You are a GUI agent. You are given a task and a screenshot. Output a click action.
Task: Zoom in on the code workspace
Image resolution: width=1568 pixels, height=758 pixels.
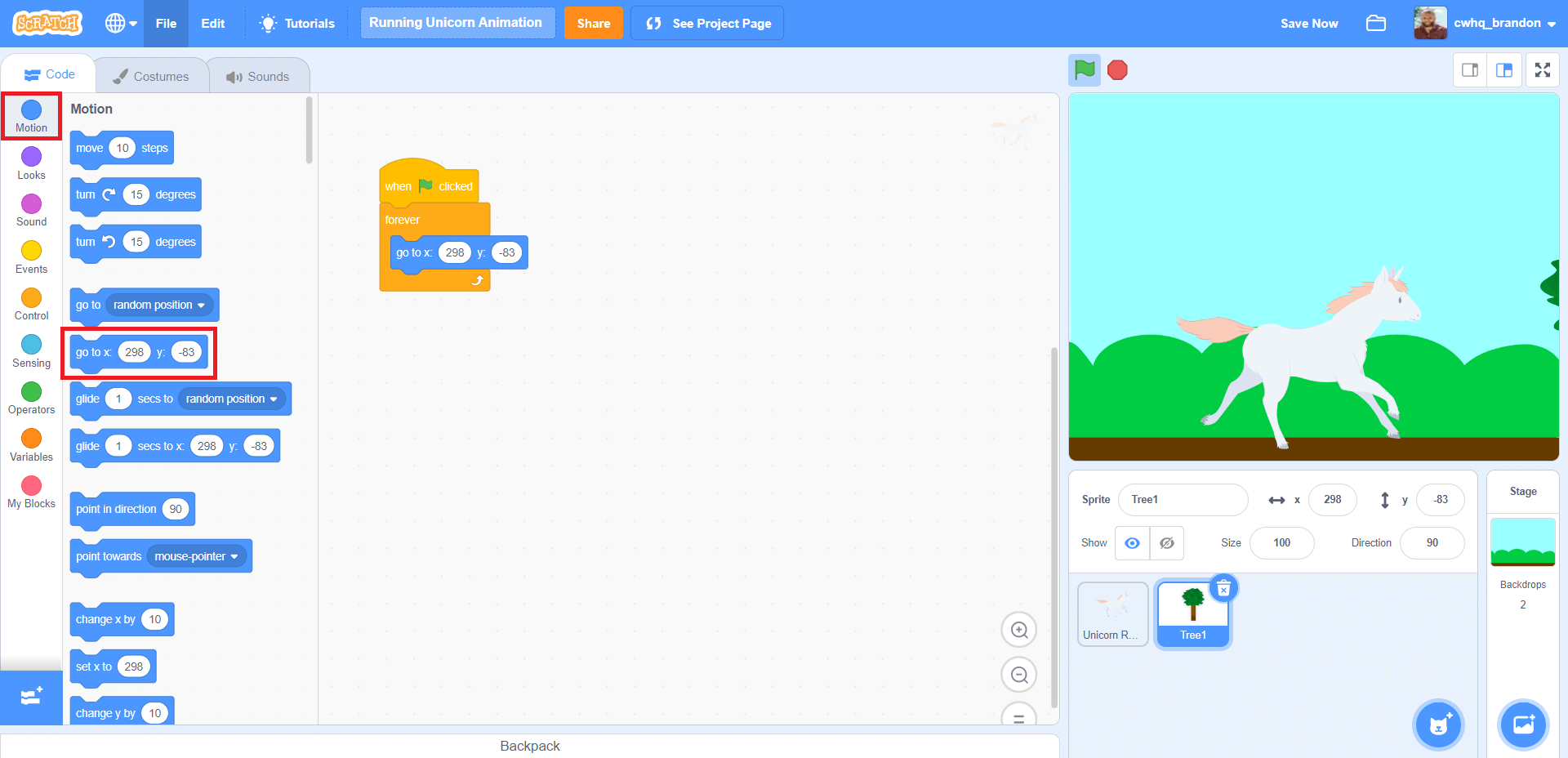(x=1018, y=630)
